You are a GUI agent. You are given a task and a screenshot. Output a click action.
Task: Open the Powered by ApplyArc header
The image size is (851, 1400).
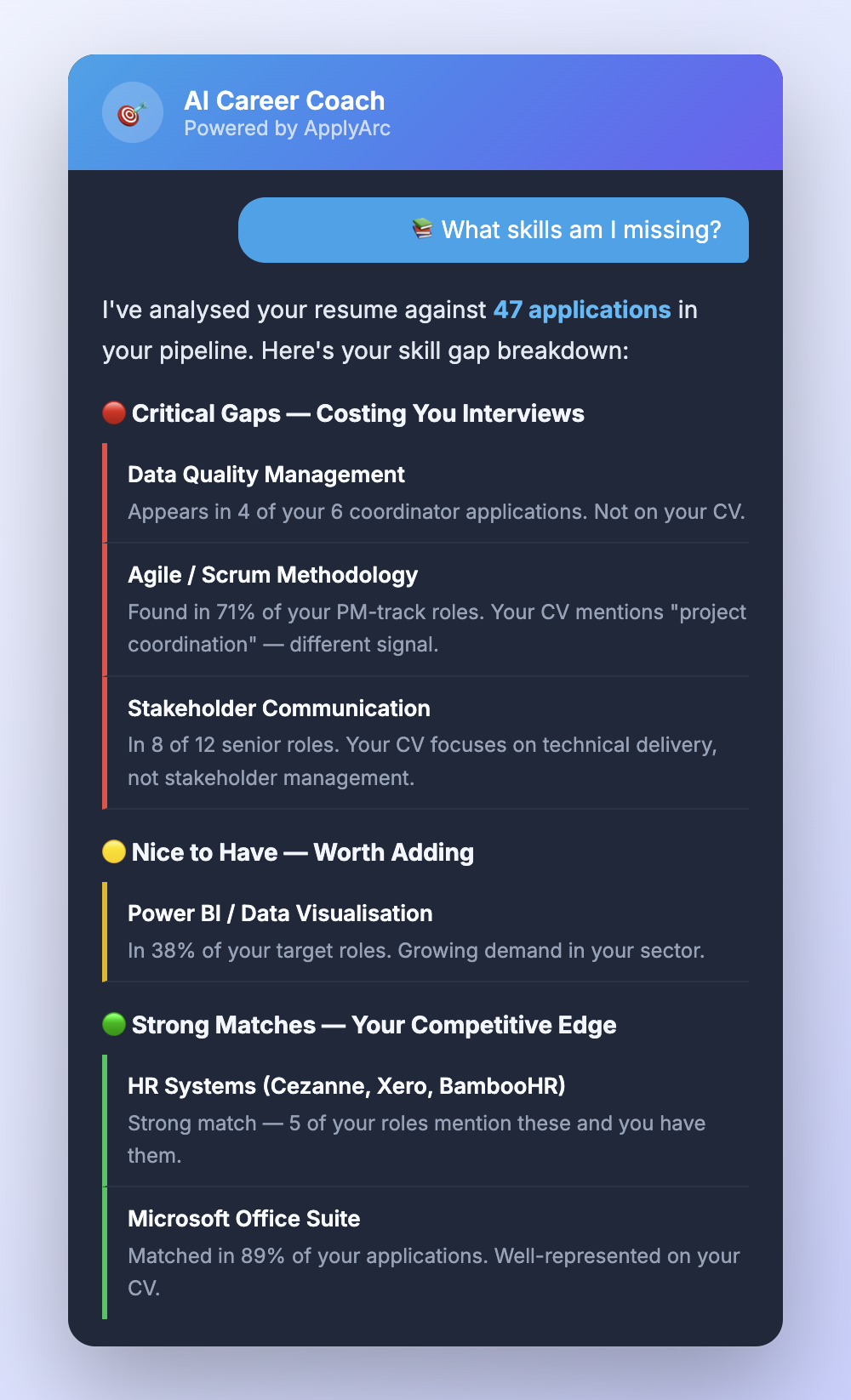tap(287, 128)
